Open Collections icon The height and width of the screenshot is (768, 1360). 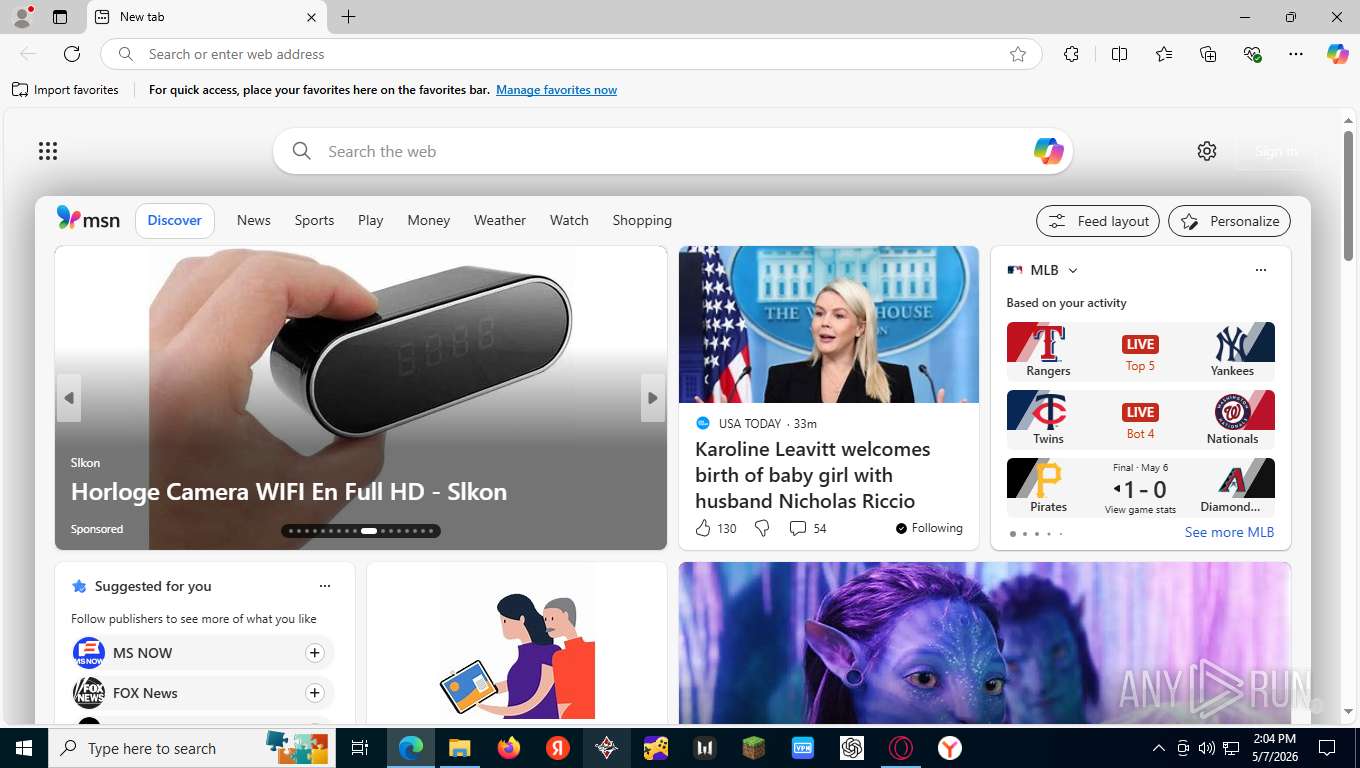tap(1208, 54)
